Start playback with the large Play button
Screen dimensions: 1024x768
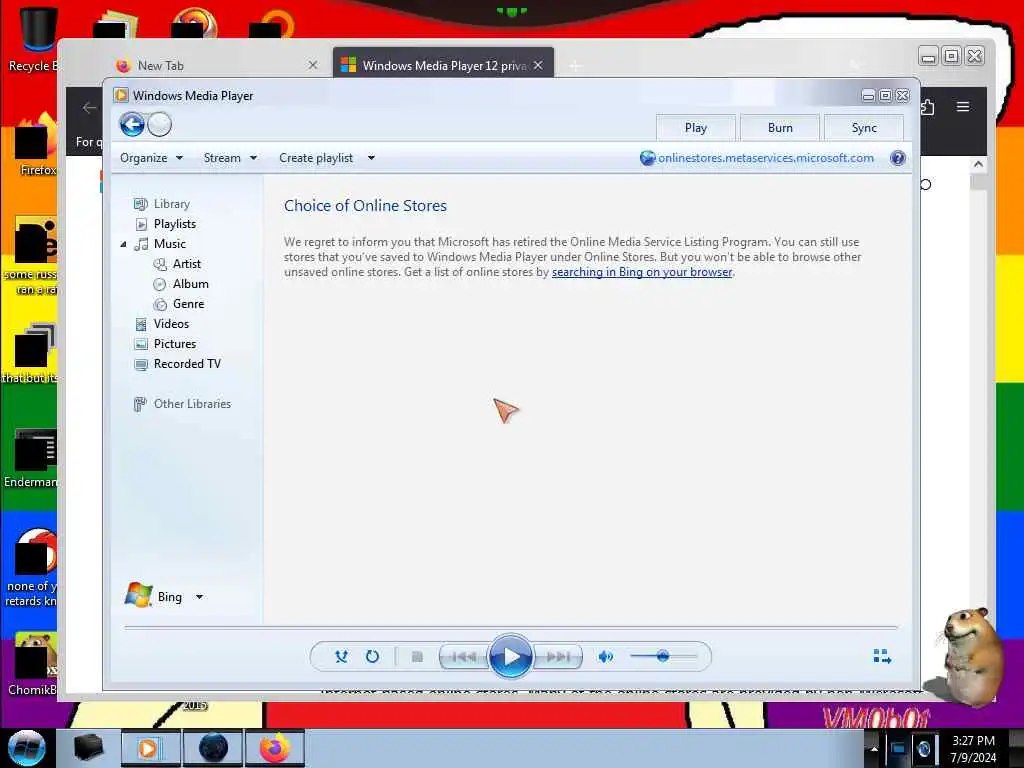(x=511, y=656)
